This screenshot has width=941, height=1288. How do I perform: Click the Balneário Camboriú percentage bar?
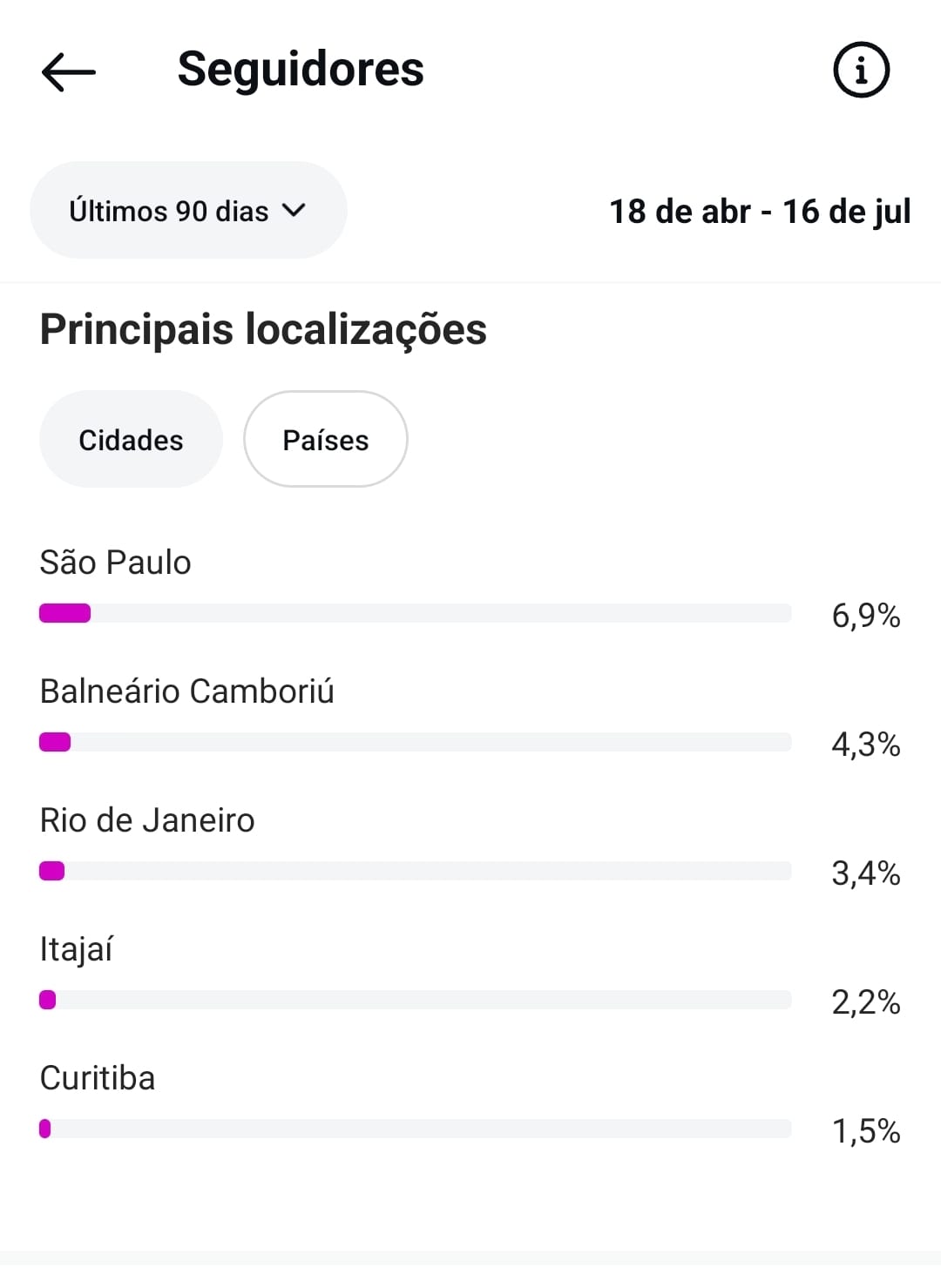(x=415, y=742)
